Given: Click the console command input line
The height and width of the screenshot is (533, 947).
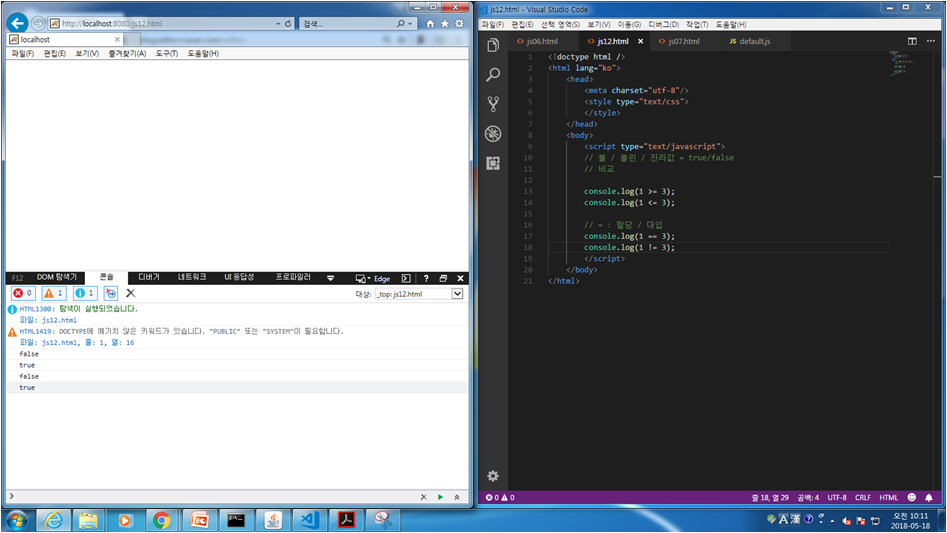Looking at the screenshot, I should pos(214,497).
